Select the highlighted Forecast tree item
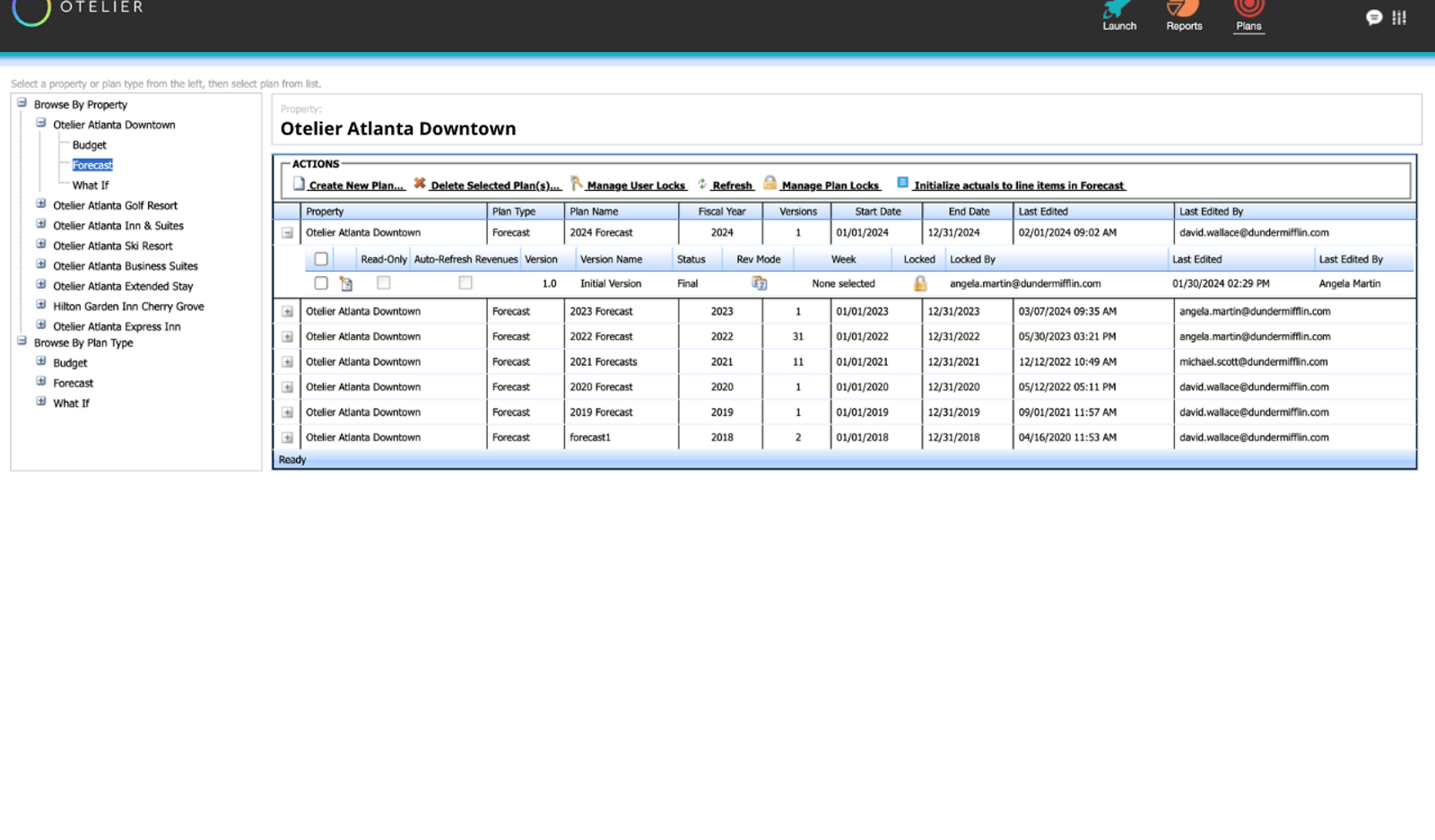 click(x=92, y=165)
